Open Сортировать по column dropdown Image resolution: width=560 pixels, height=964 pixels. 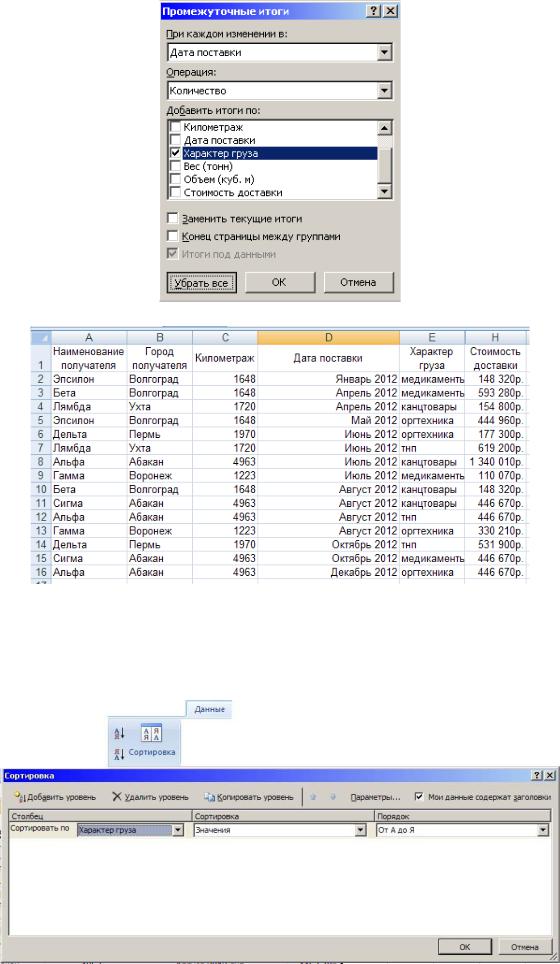[178, 830]
